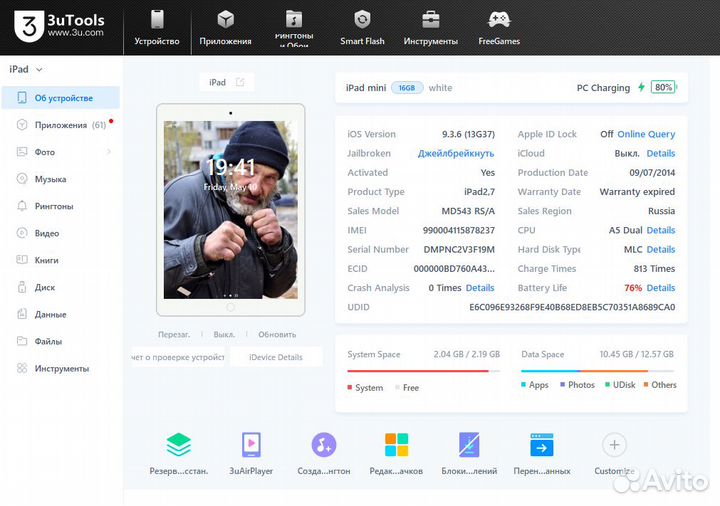Click the Музыка sidebar icon
The height and width of the screenshot is (506, 720).
[22, 179]
